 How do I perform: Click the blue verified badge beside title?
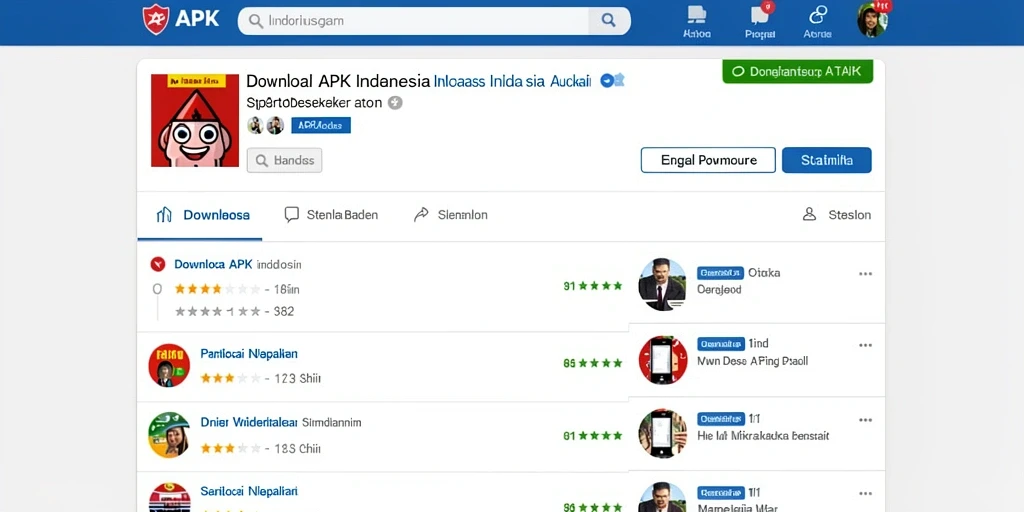point(607,81)
